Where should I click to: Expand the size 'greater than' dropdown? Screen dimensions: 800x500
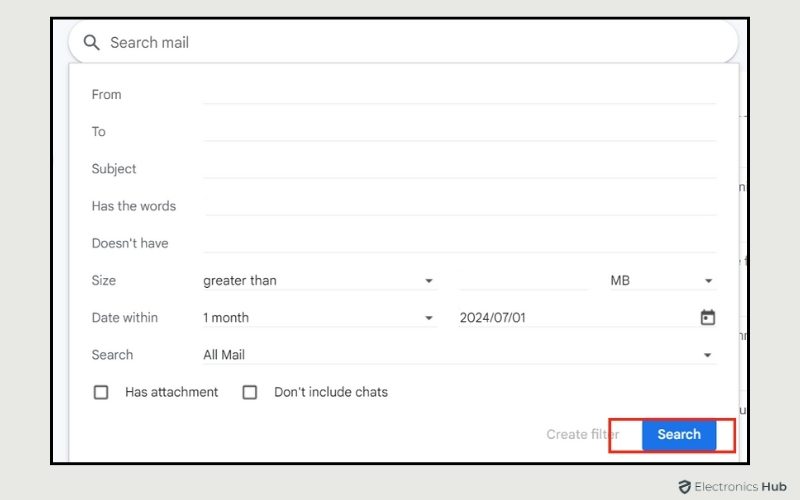coord(319,281)
